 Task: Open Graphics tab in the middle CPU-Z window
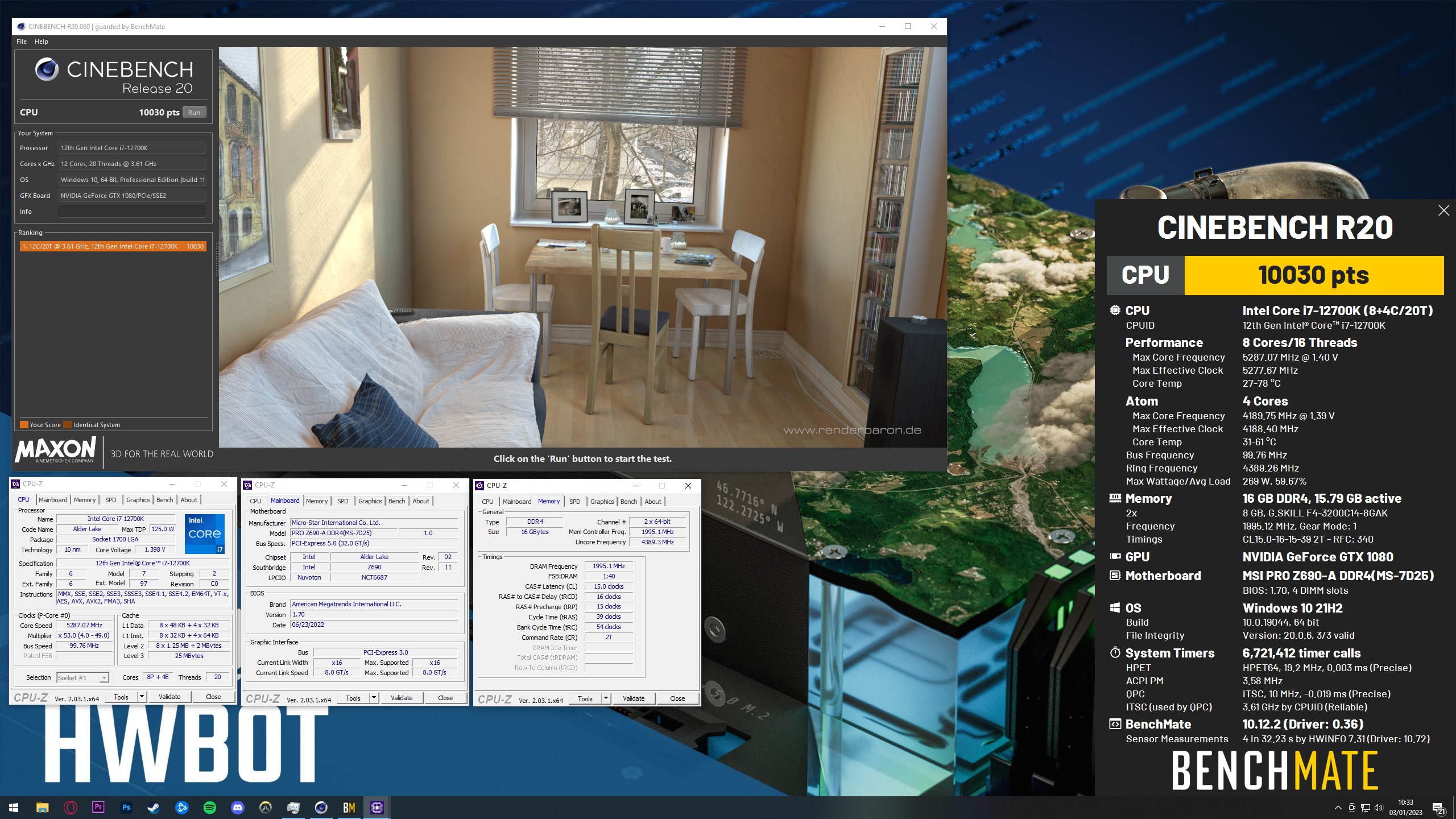click(370, 501)
